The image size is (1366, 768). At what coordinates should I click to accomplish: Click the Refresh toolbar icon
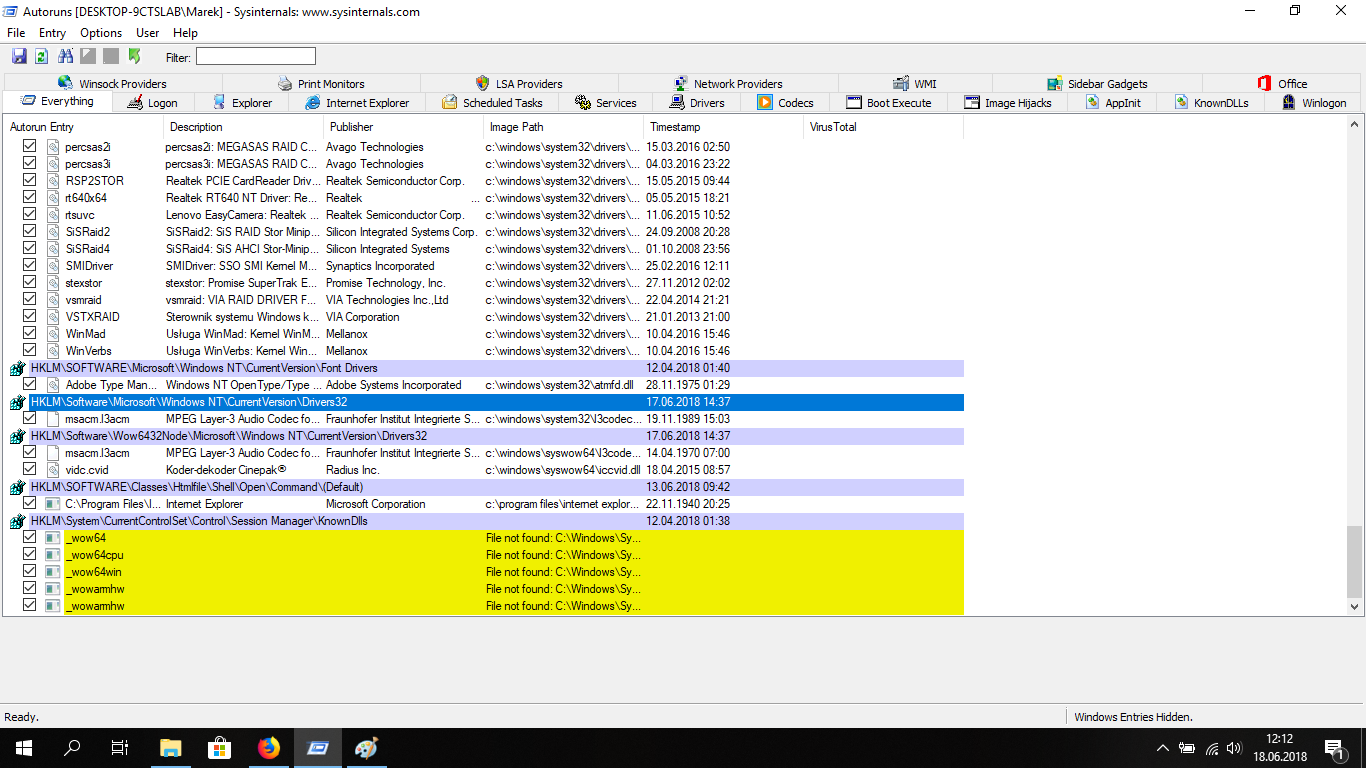click(42, 56)
